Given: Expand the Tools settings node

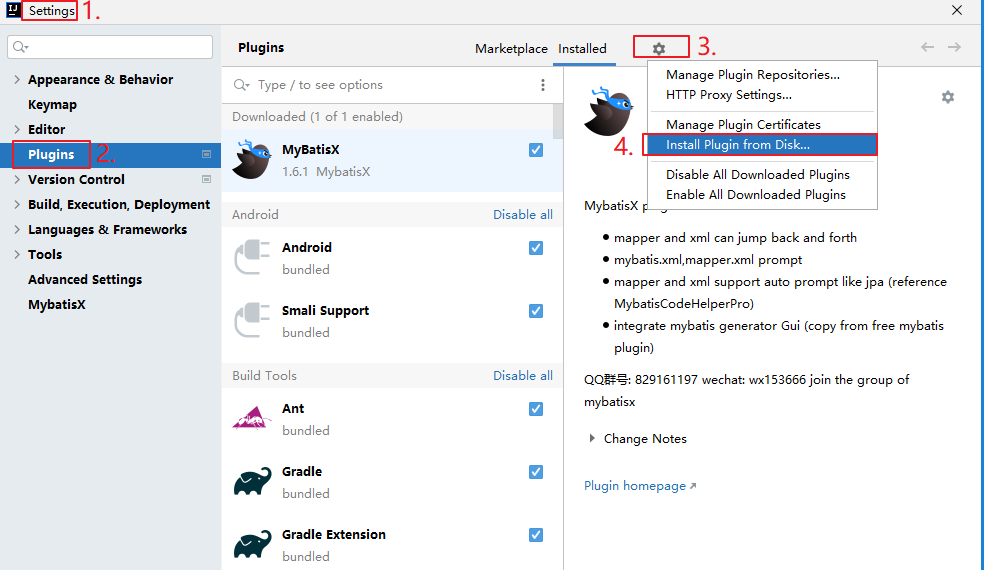Looking at the screenshot, I should tap(17, 254).
